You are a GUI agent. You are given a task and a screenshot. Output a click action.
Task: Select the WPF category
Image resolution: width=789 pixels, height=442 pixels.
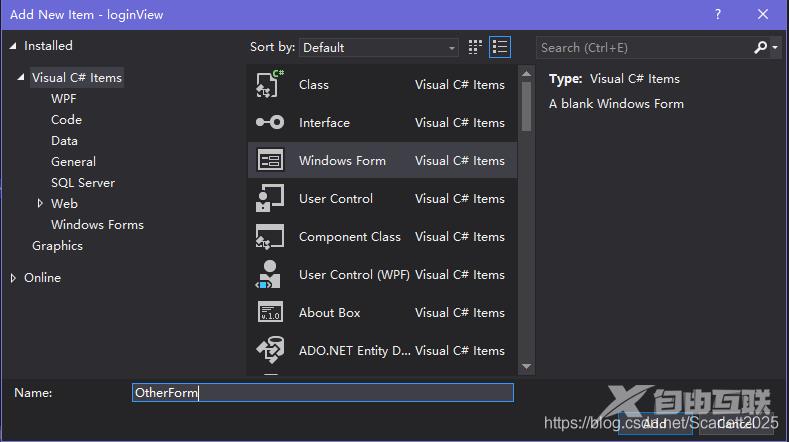click(x=63, y=99)
